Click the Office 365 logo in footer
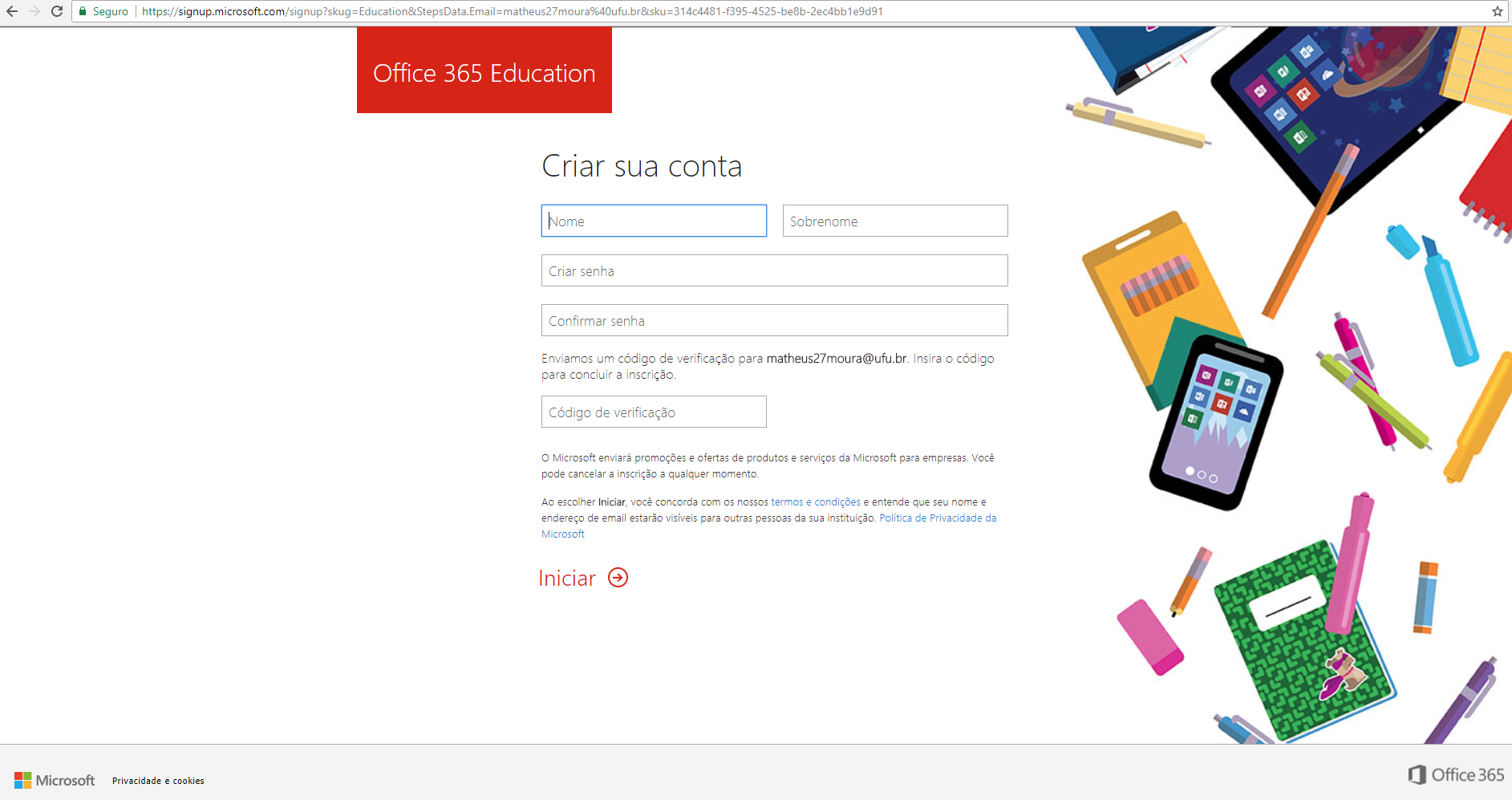Viewport: 1512px width, 800px height. (x=1456, y=774)
